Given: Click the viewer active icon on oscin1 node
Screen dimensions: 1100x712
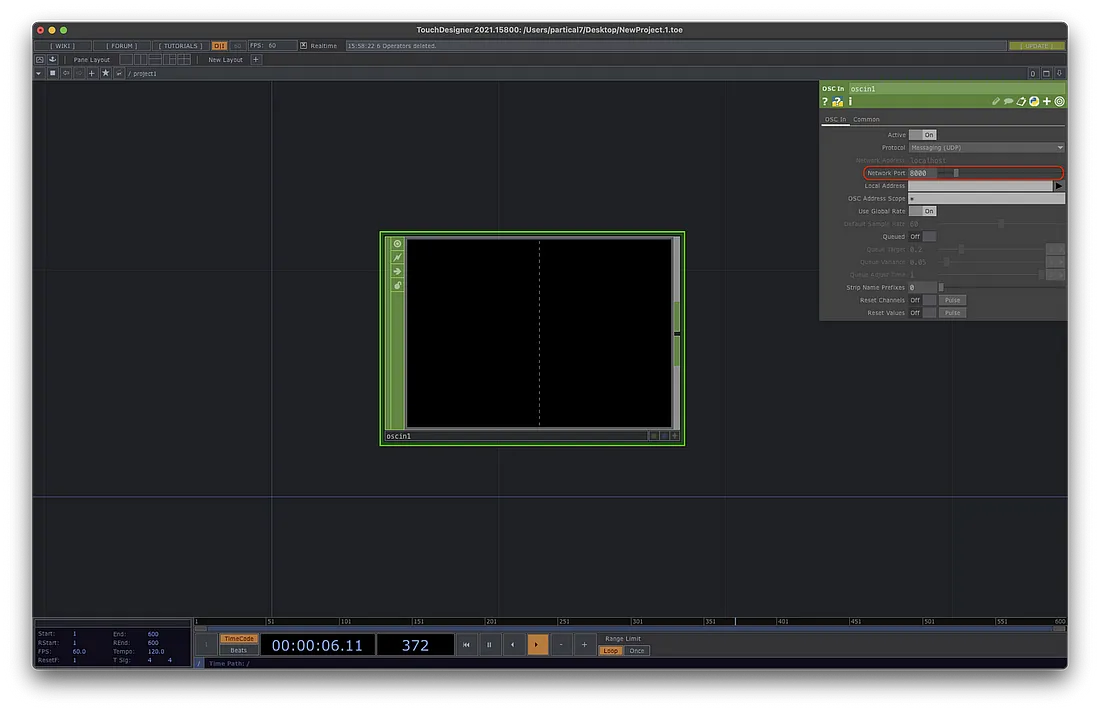Looking at the screenshot, I should (x=397, y=244).
